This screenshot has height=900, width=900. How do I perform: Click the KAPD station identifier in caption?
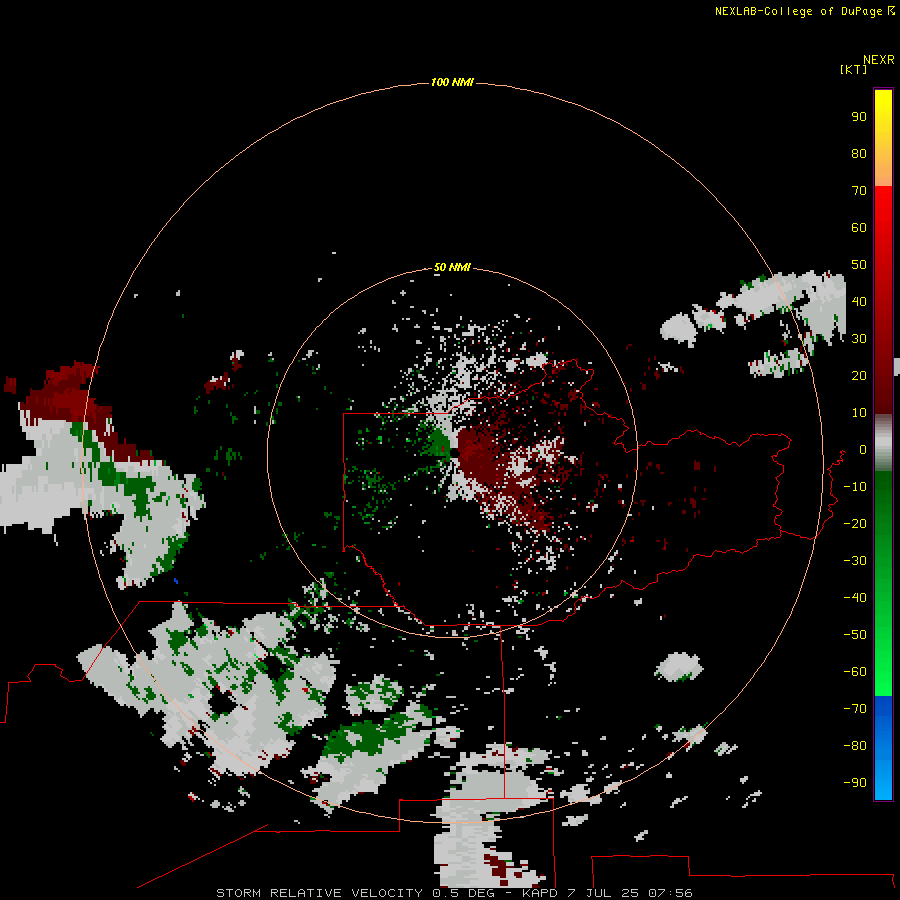point(540,893)
